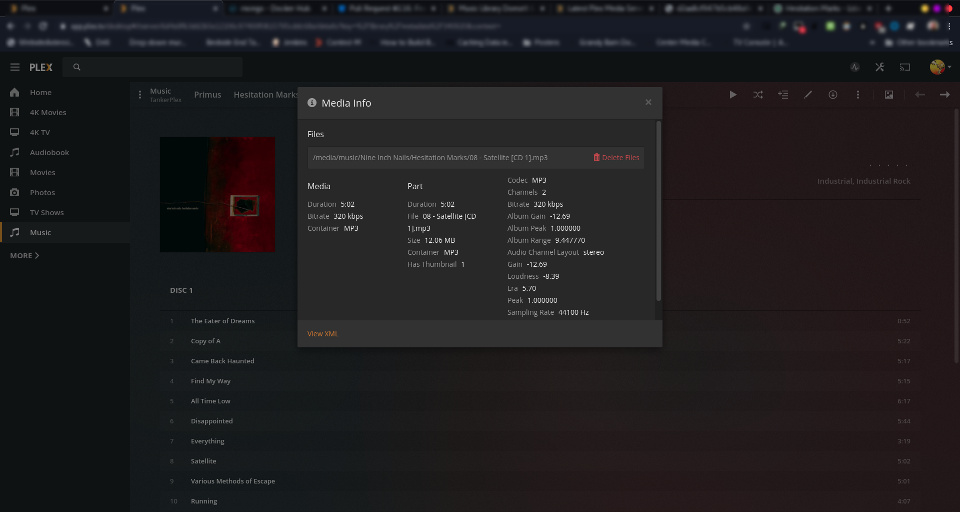Click the five-dot album rating control
The width and height of the screenshot is (960, 512).
click(x=889, y=165)
